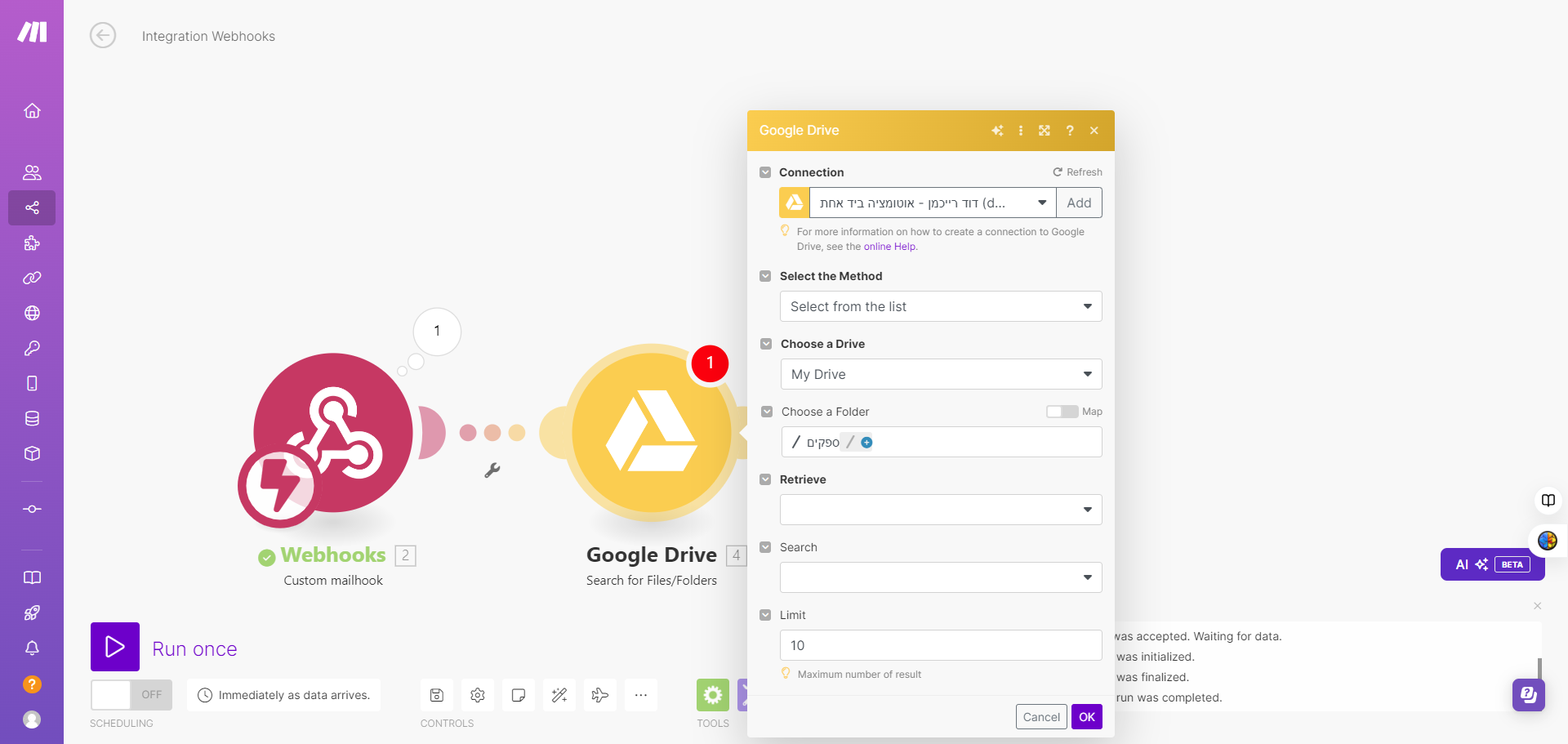Click the dialog help question mark

(x=1070, y=131)
